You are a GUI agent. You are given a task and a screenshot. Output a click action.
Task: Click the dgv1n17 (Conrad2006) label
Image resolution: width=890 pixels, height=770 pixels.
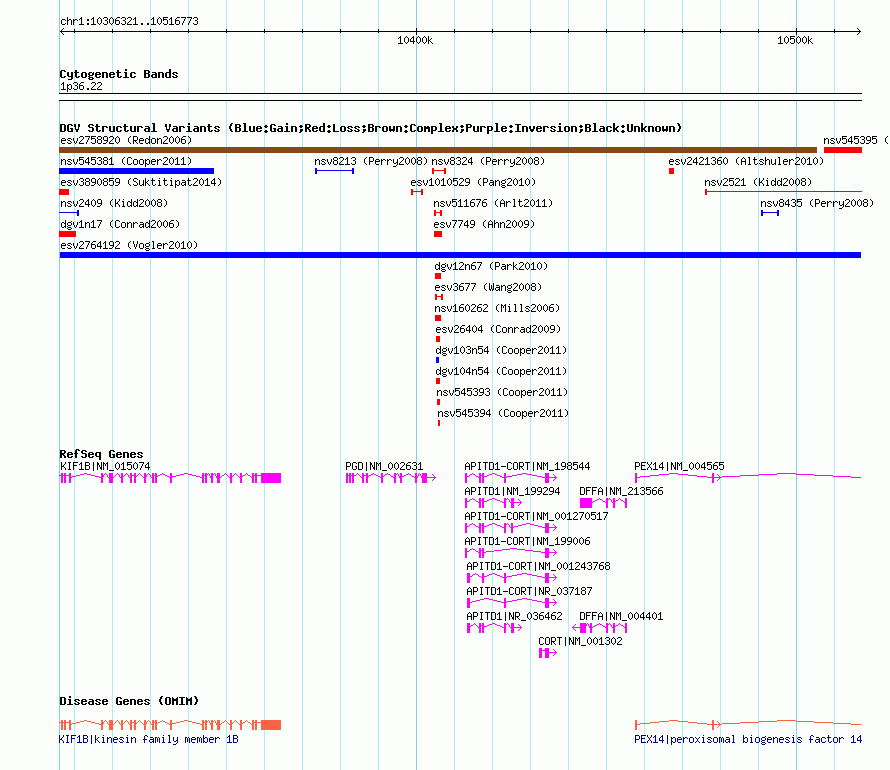click(x=120, y=224)
